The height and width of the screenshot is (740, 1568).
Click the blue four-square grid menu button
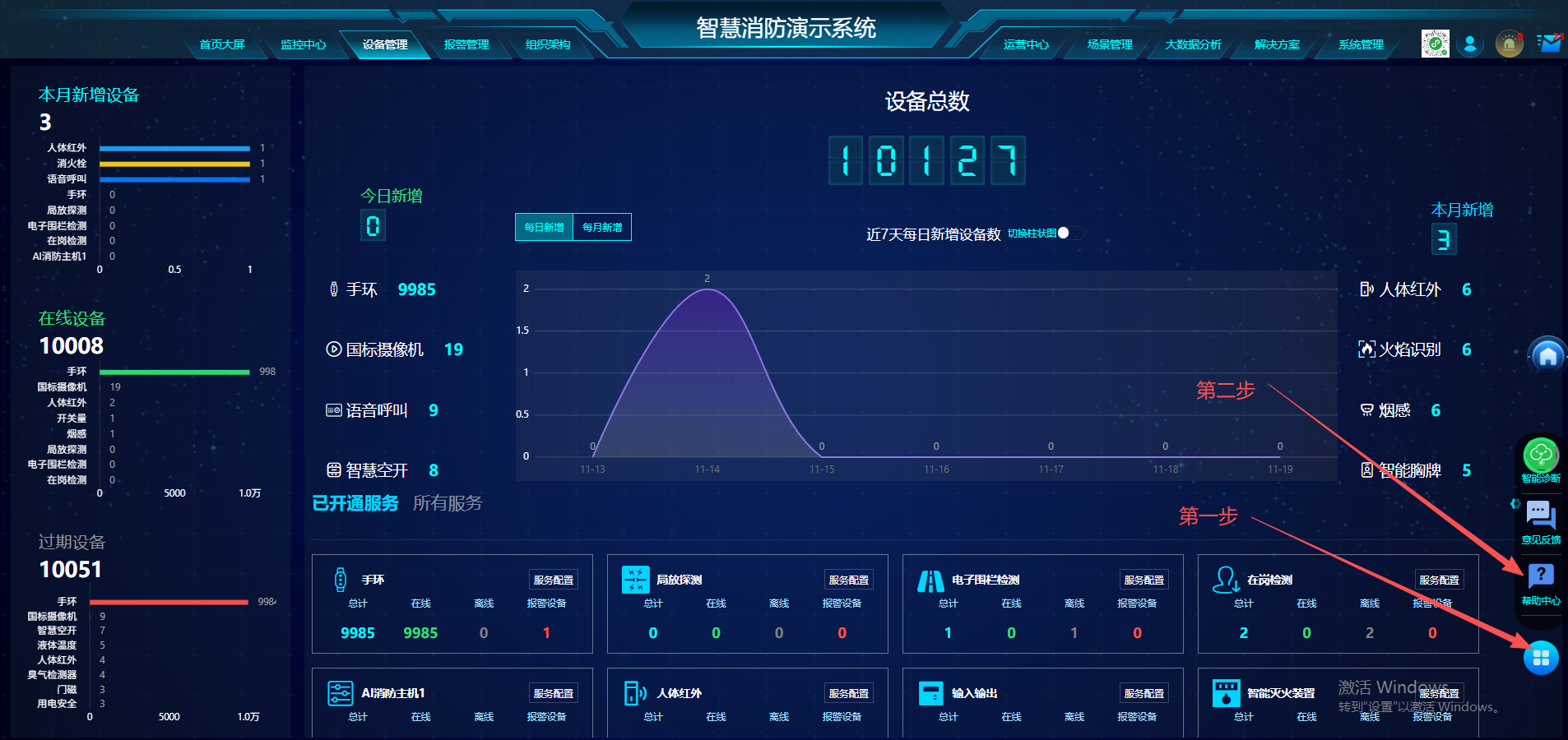(1541, 658)
